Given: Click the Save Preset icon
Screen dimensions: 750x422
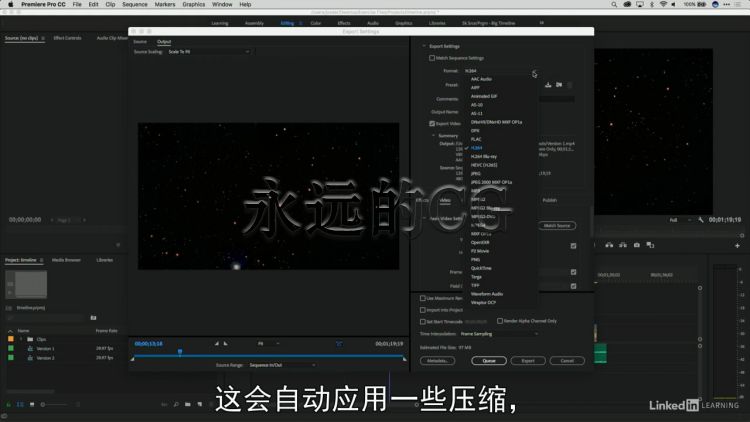Looking at the screenshot, I should coord(548,85).
